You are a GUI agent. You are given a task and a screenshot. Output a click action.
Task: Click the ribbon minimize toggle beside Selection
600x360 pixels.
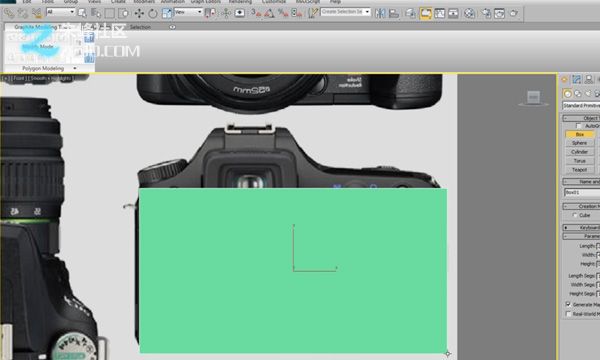[x=173, y=27]
